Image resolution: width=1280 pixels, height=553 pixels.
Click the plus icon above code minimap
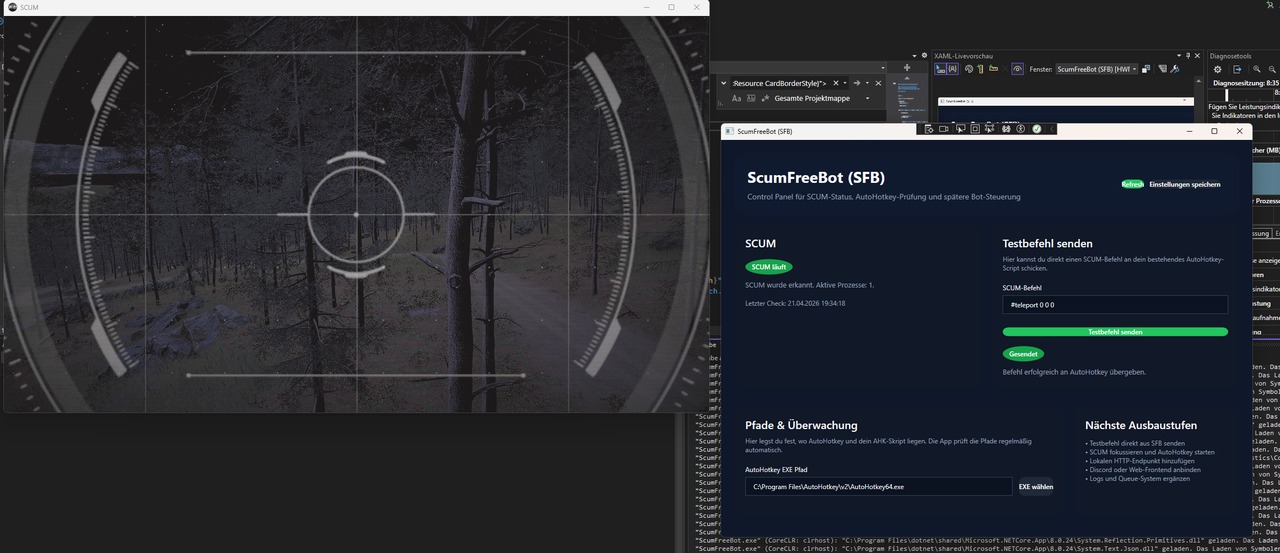[907, 67]
